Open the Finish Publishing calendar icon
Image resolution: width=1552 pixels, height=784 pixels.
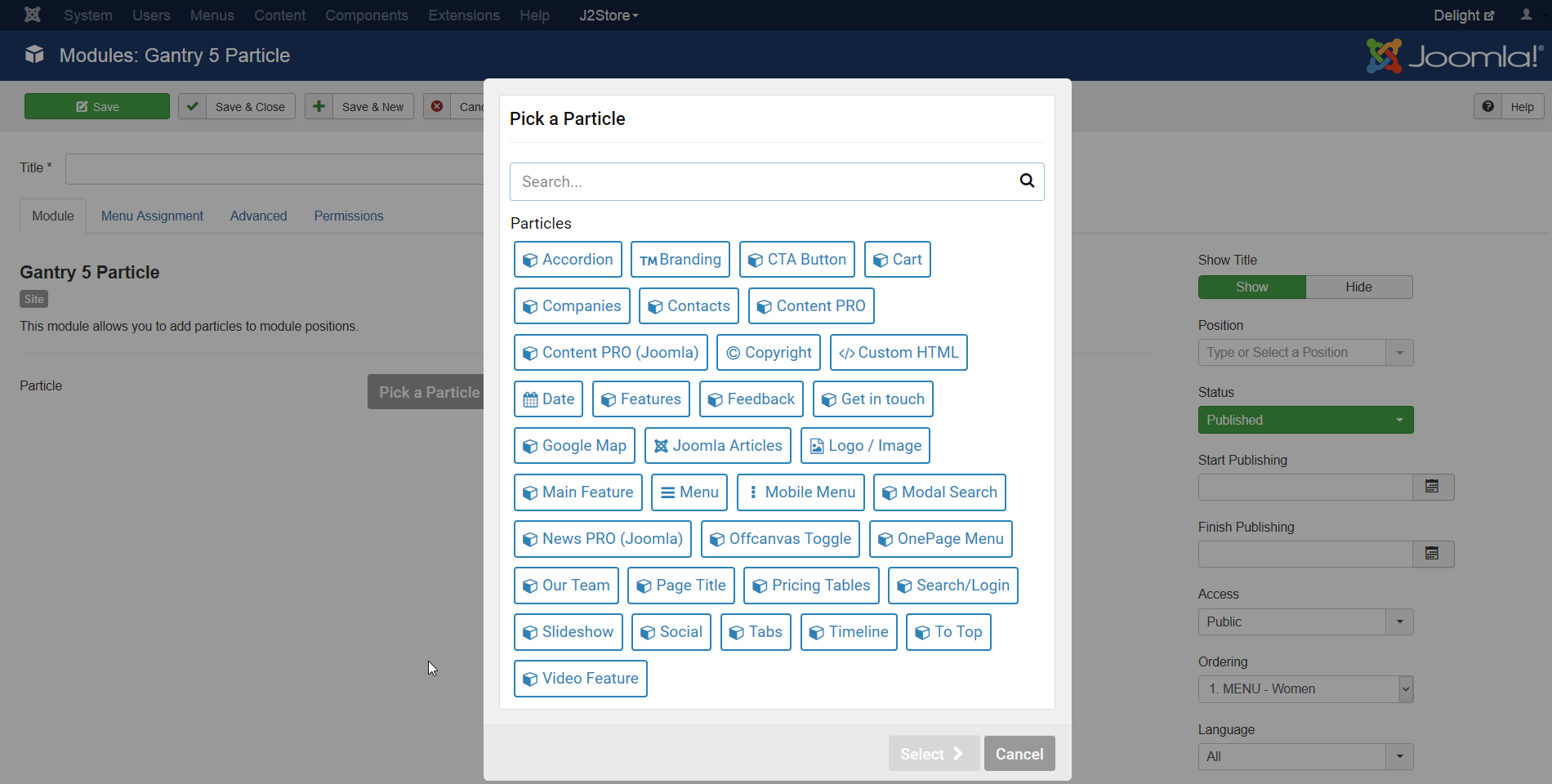point(1432,554)
